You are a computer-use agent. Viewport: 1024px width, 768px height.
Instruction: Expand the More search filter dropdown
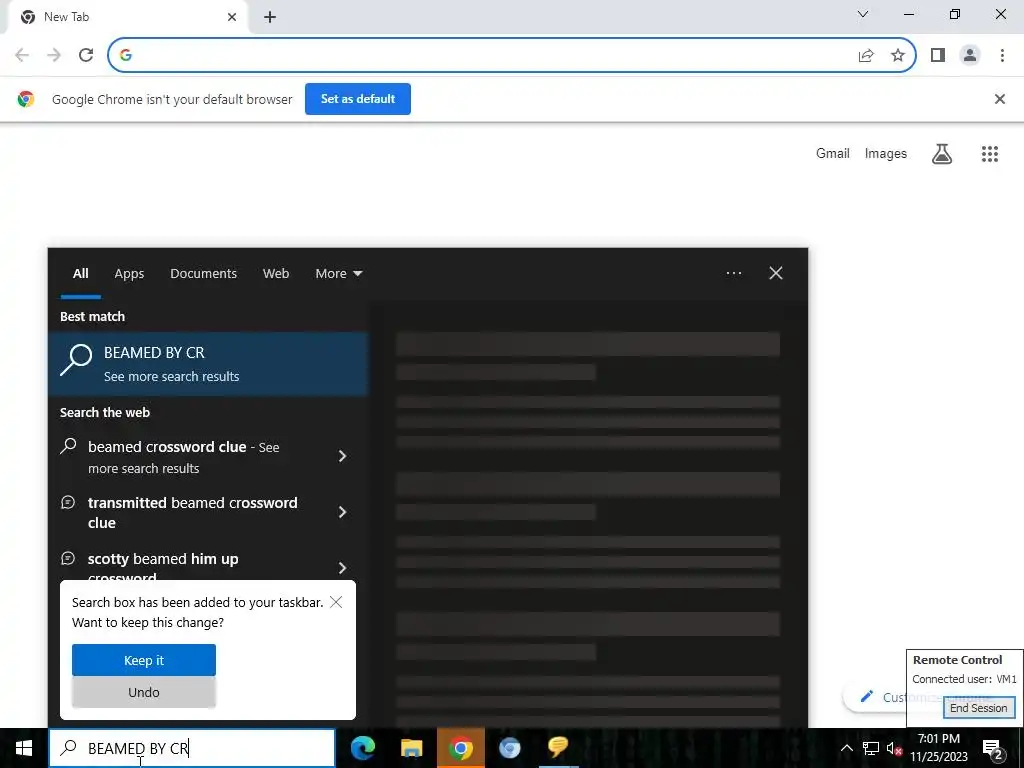coord(339,274)
